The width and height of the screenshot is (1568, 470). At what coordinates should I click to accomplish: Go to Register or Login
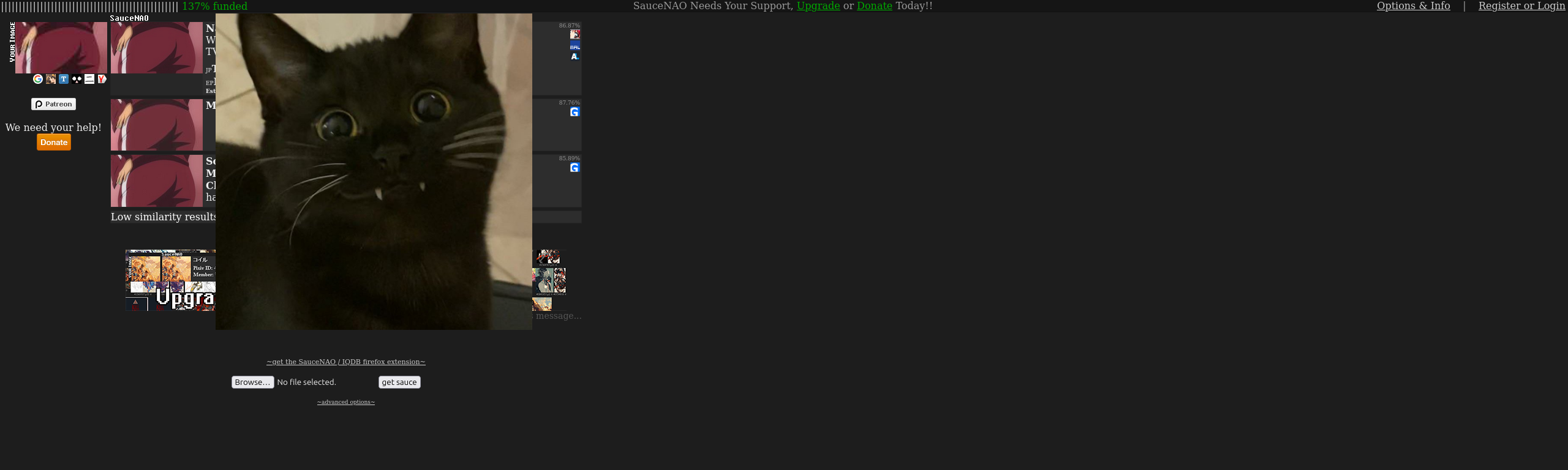(1522, 6)
